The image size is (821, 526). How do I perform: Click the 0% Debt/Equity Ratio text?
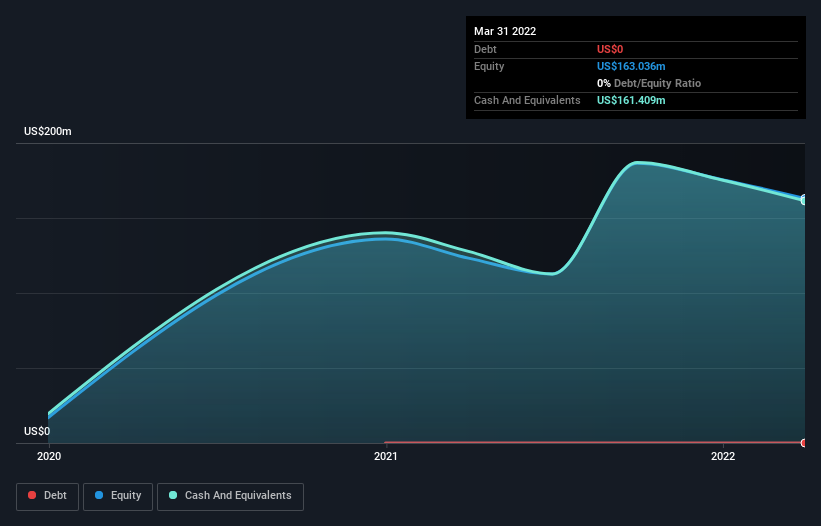(649, 83)
